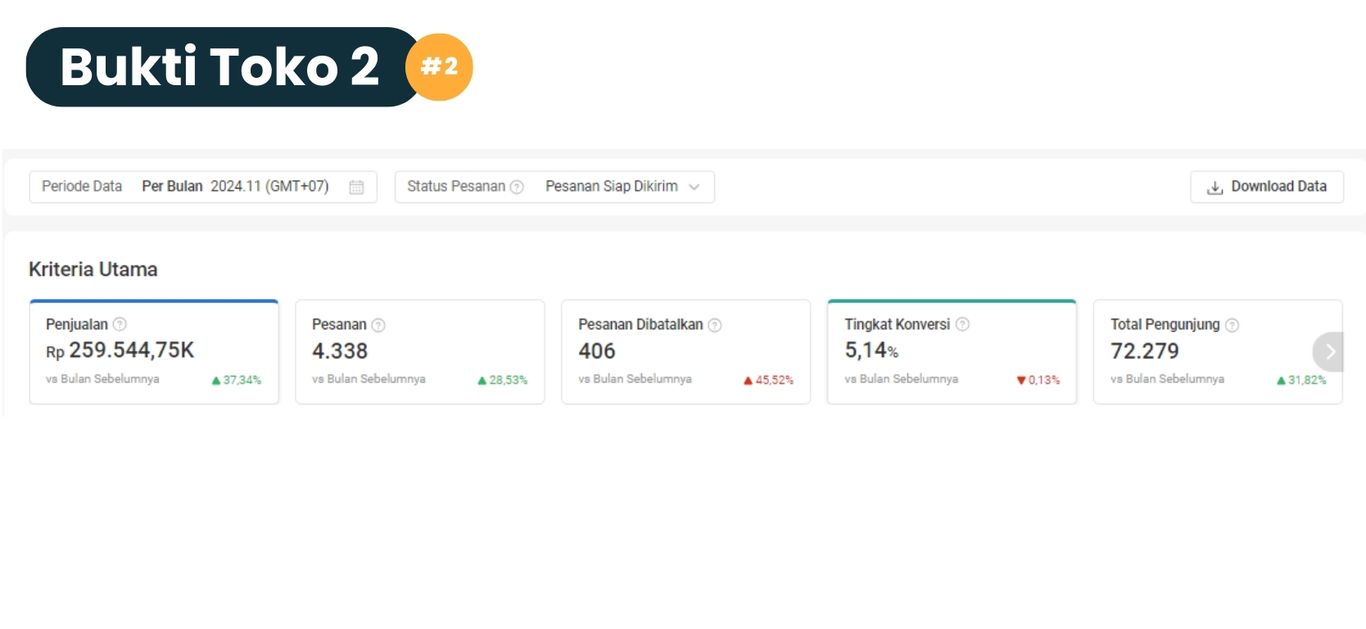Toggle the Pesanan metric card
Viewport: 1366px width, 629px height.
pyautogui.click(x=420, y=352)
